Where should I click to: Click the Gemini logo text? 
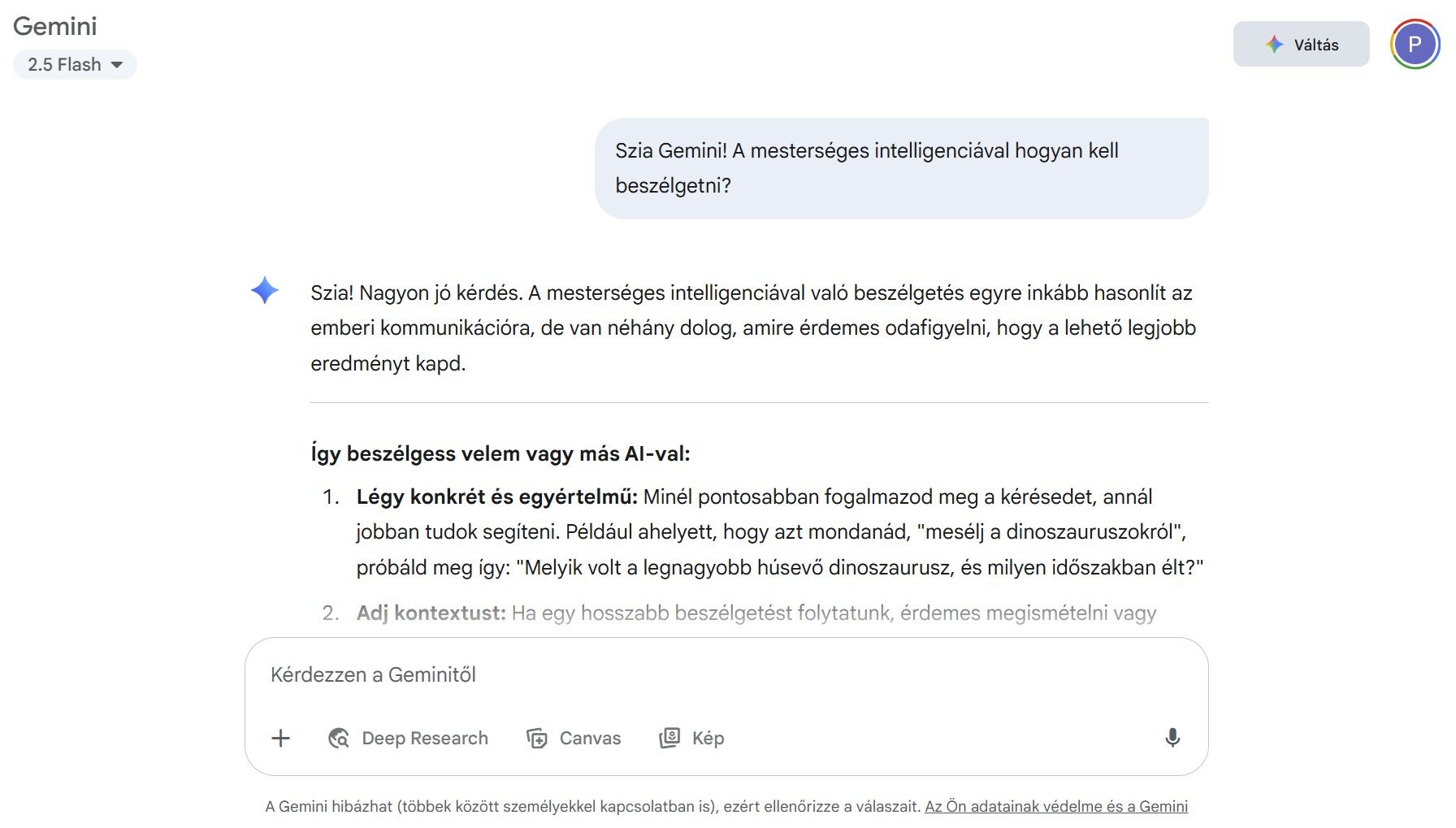coord(55,26)
